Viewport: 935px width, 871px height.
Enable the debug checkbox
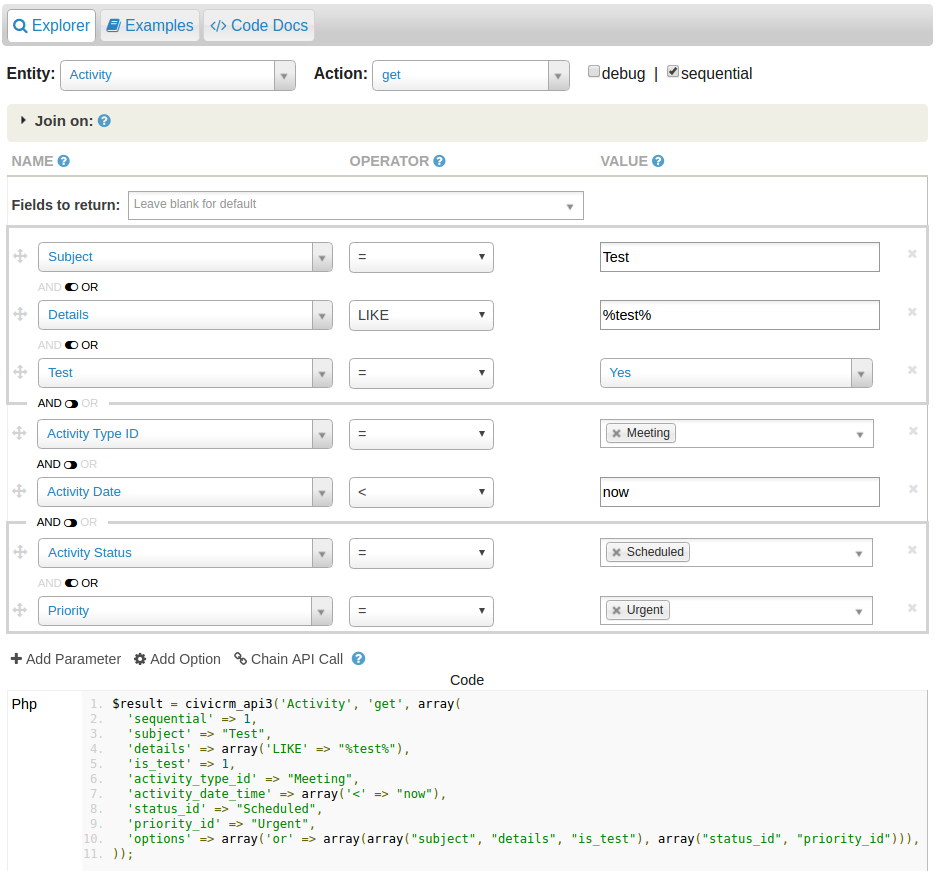tap(594, 70)
